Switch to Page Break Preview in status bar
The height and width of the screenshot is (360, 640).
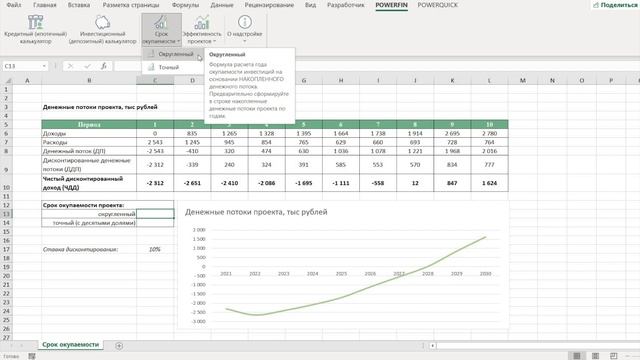coord(613,356)
